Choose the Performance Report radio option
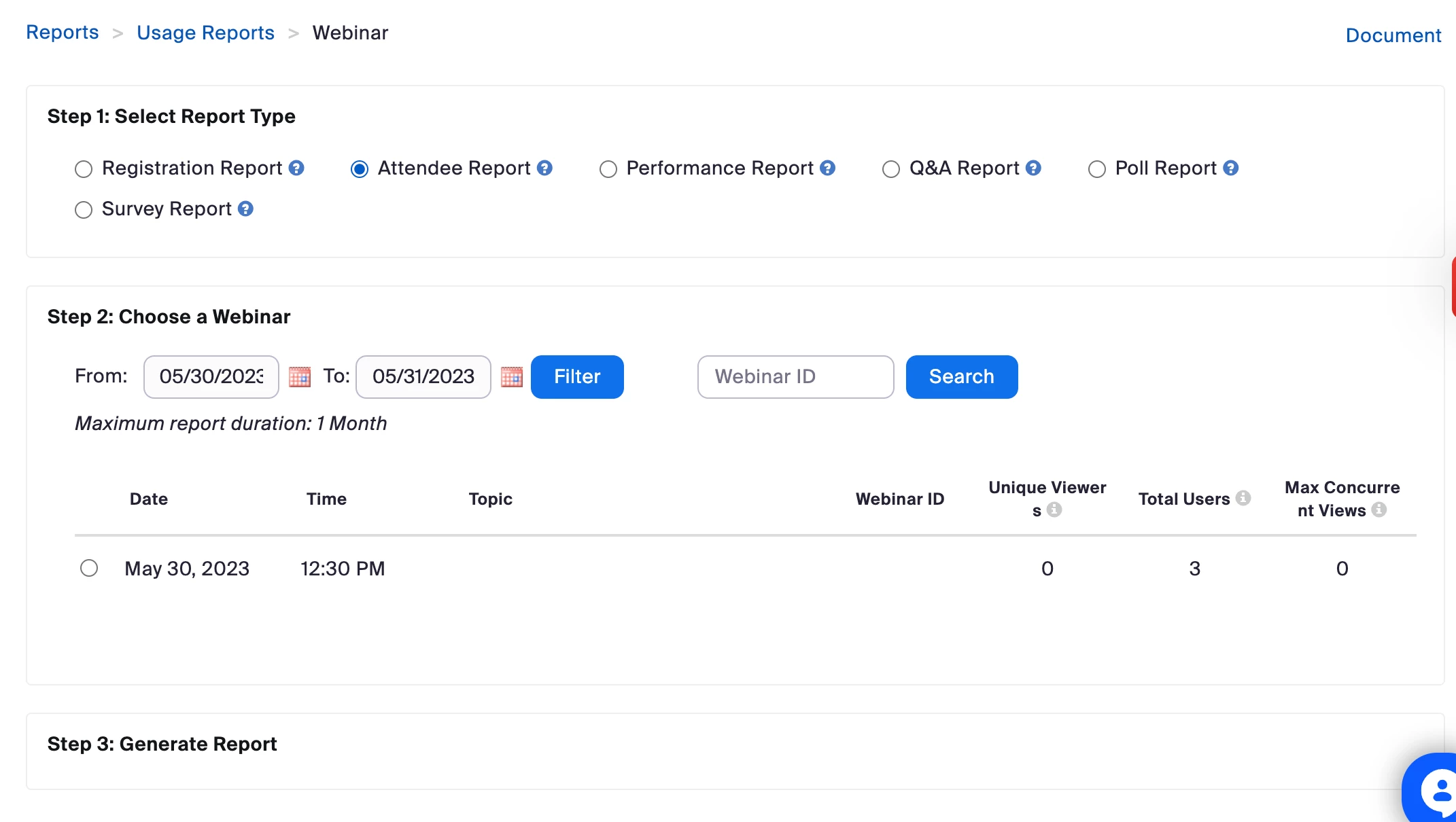Viewport: 1456px width, 822px height. pos(608,168)
